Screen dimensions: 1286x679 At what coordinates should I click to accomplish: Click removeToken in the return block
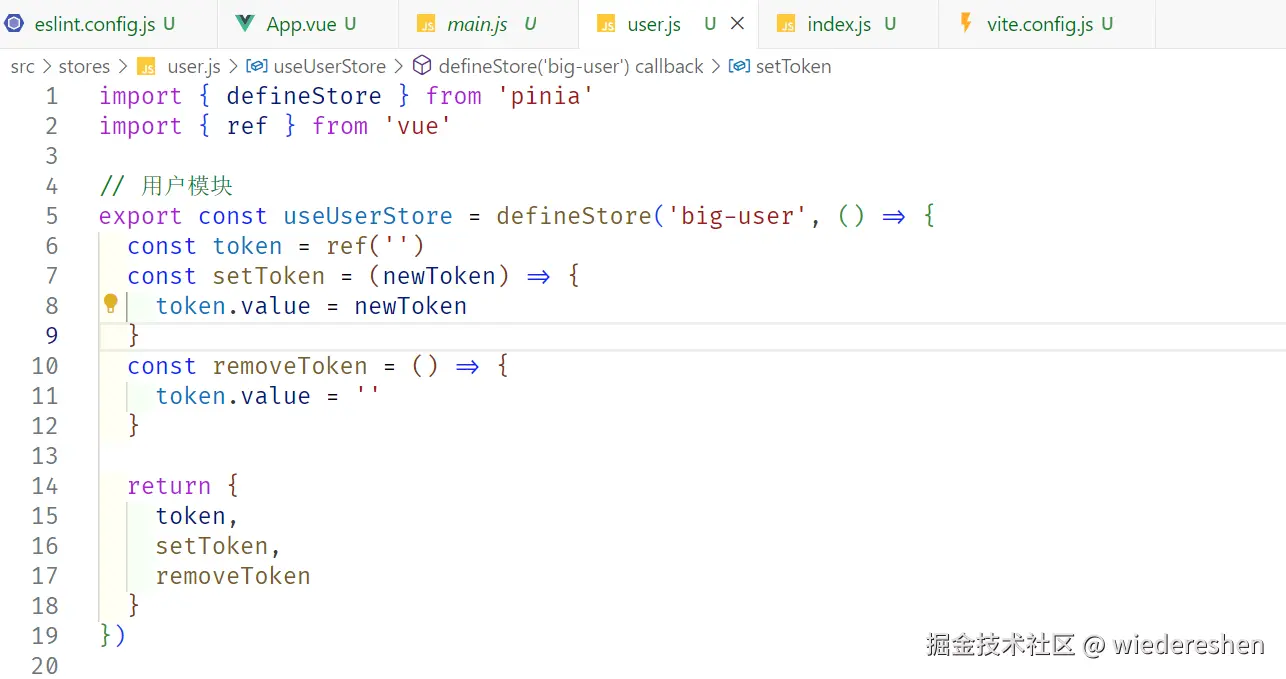(233, 576)
